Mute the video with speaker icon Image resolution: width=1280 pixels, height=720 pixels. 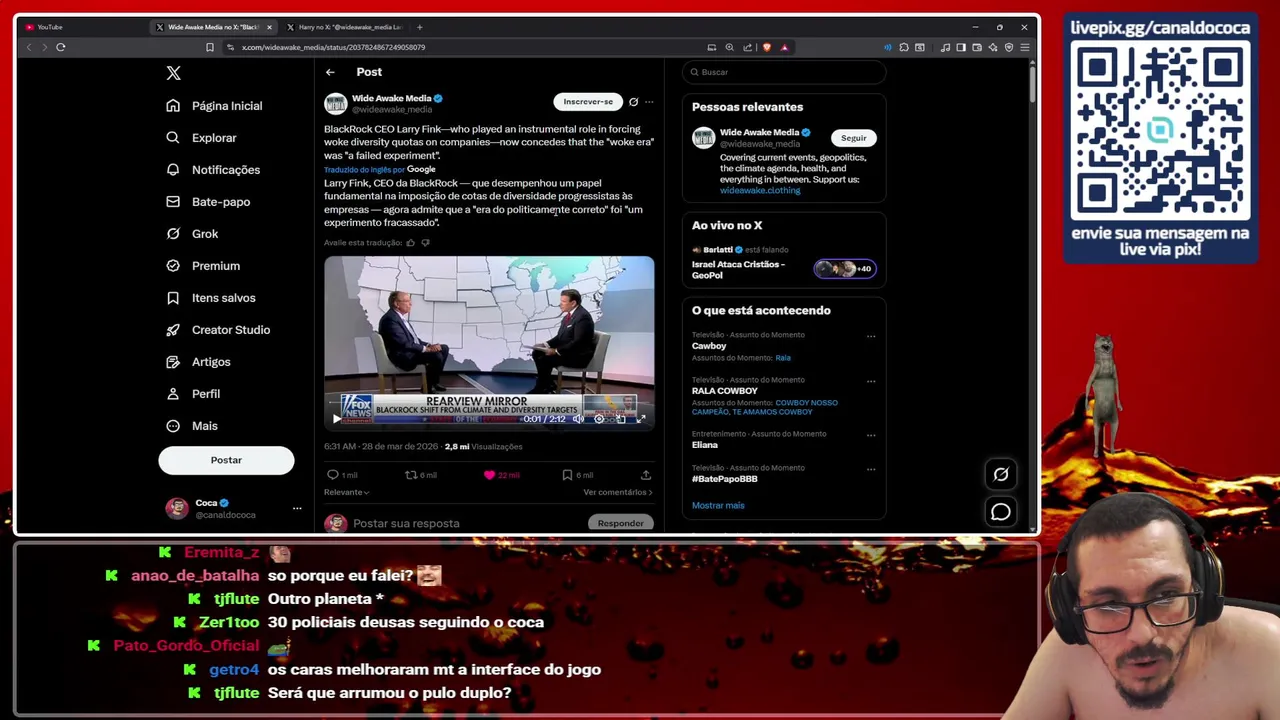coord(578,419)
